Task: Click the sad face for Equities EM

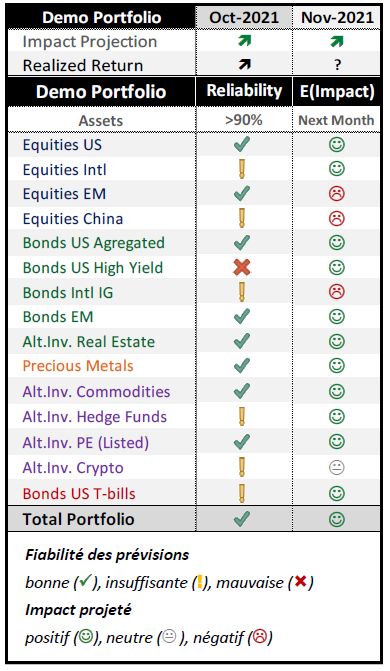Action: click(336, 193)
